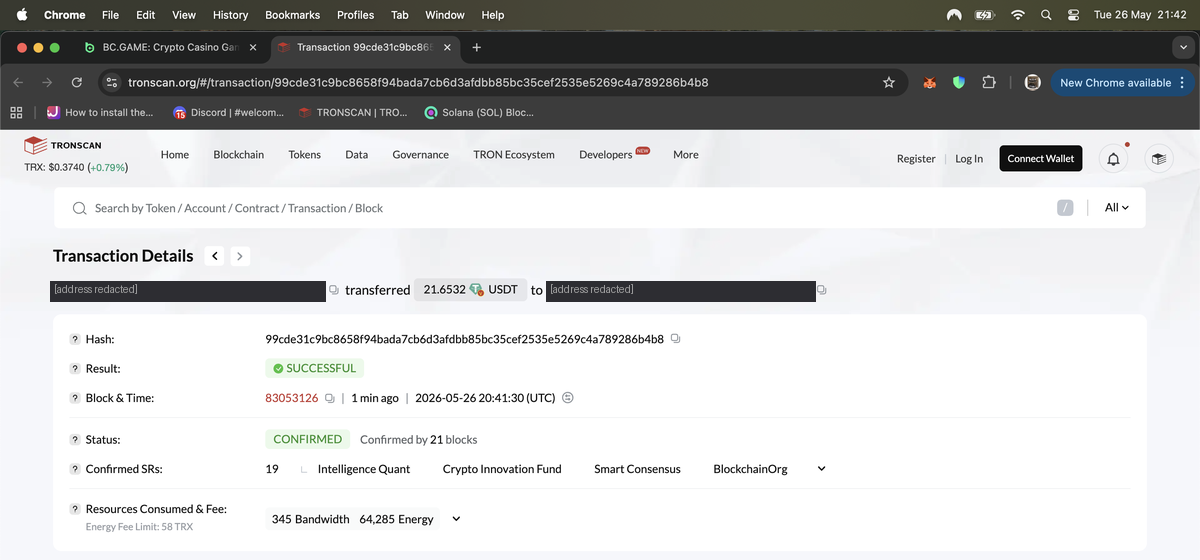
Task: Open the Chrome Bookmarks menu
Action: click(292, 15)
